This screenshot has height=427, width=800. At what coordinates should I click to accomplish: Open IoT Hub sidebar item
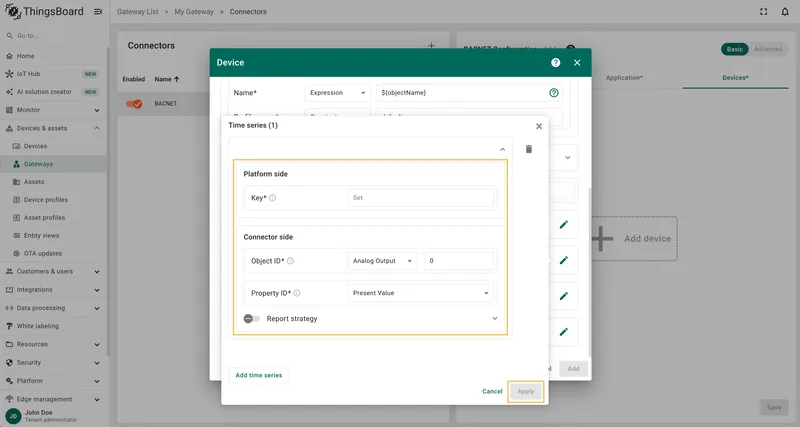(53, 74)
